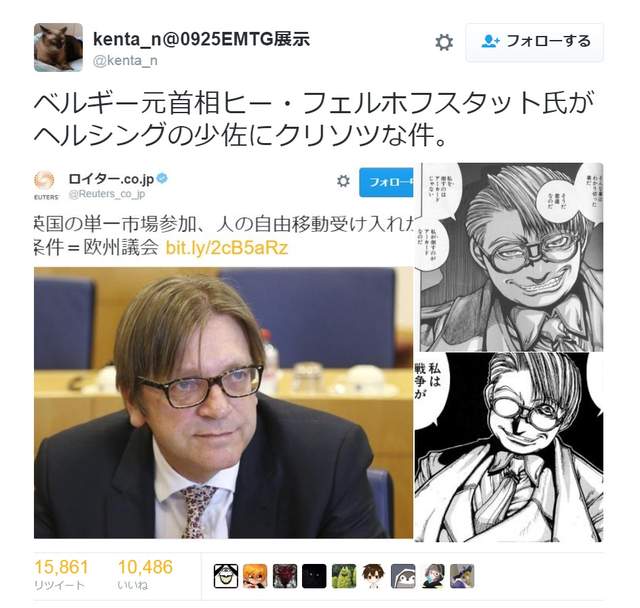View the lower manga panel image
The width and height of the screenshot is (640, 608).
[x=509, y=448]
